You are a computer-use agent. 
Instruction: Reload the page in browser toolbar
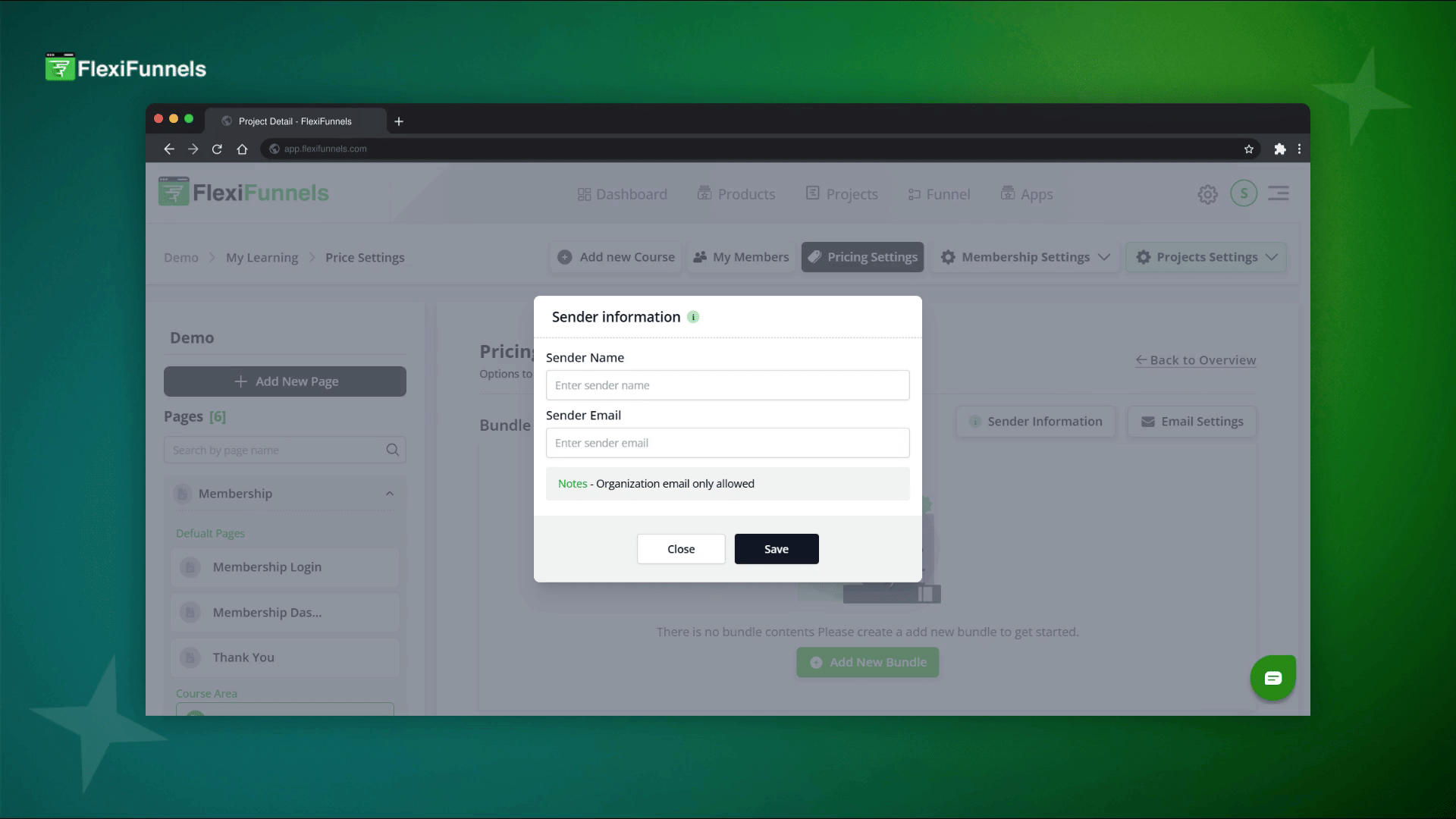(217, 149)
